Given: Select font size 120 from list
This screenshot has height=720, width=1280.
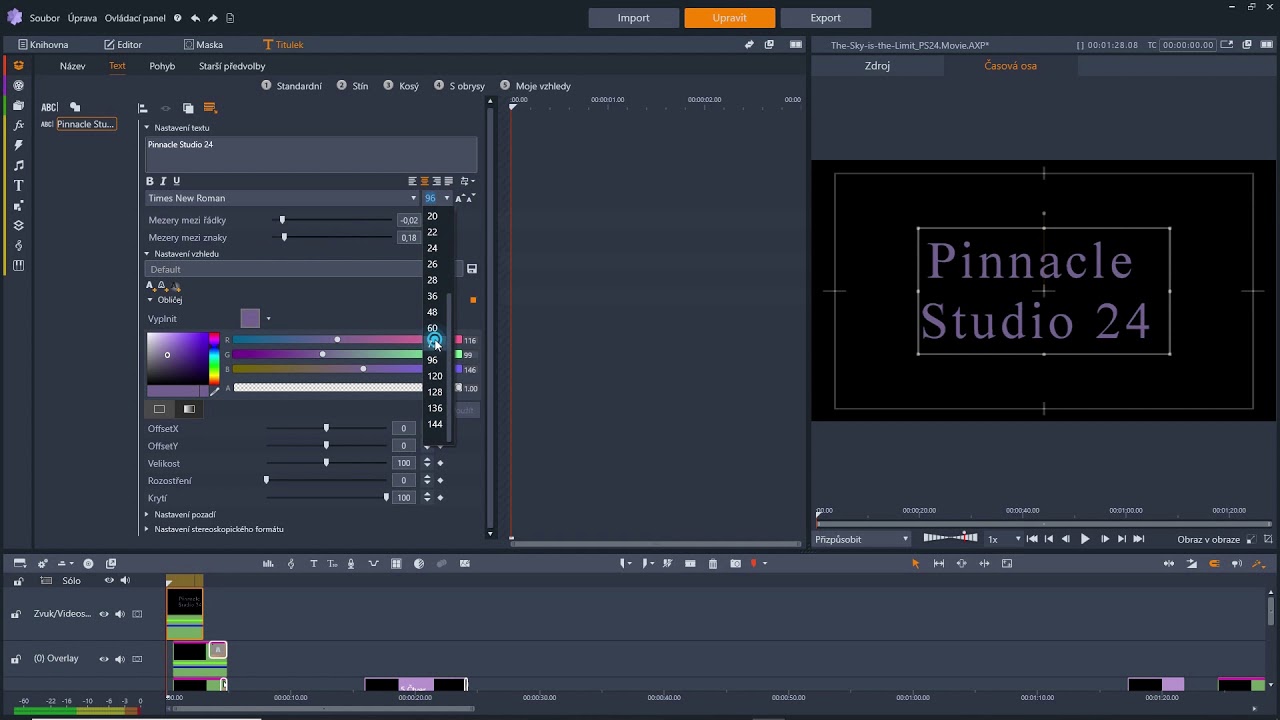Looking at the screenshot, I should pyautogui.click(x=435, y=376).
